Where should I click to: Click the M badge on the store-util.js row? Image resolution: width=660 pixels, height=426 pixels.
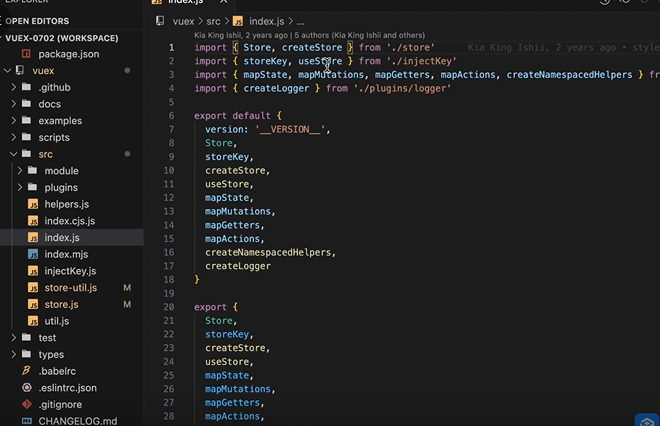click(127, 288)
